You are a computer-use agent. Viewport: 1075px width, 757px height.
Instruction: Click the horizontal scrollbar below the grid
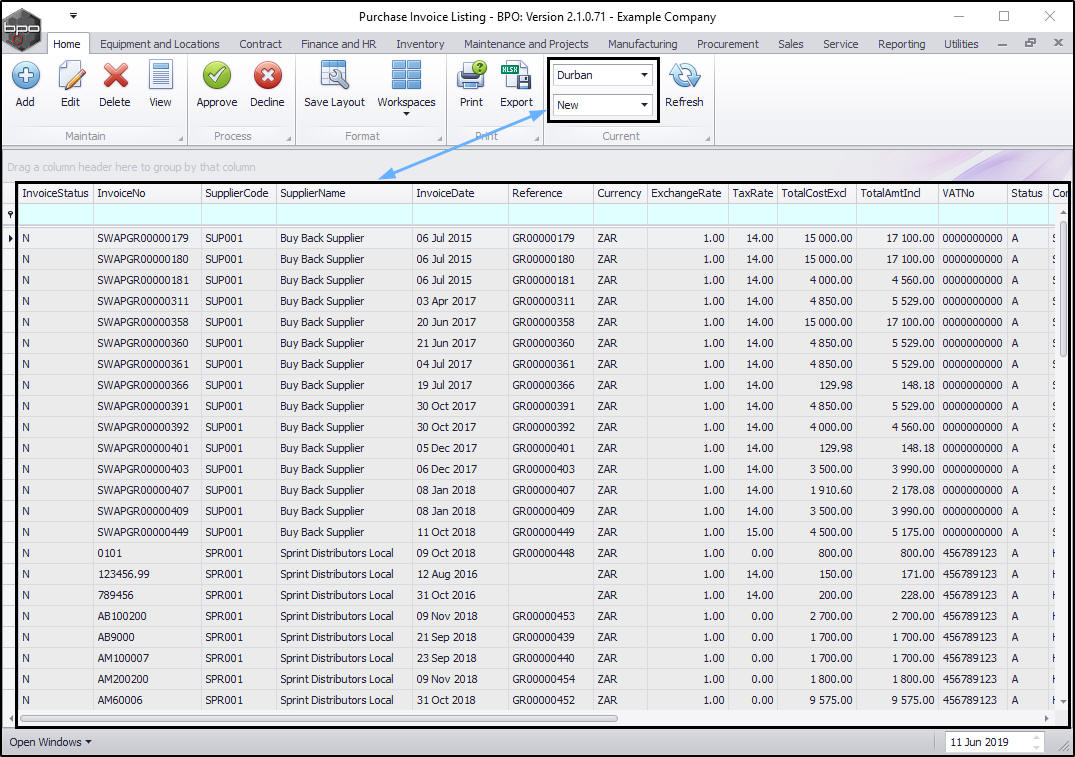[x=320, y=718]
